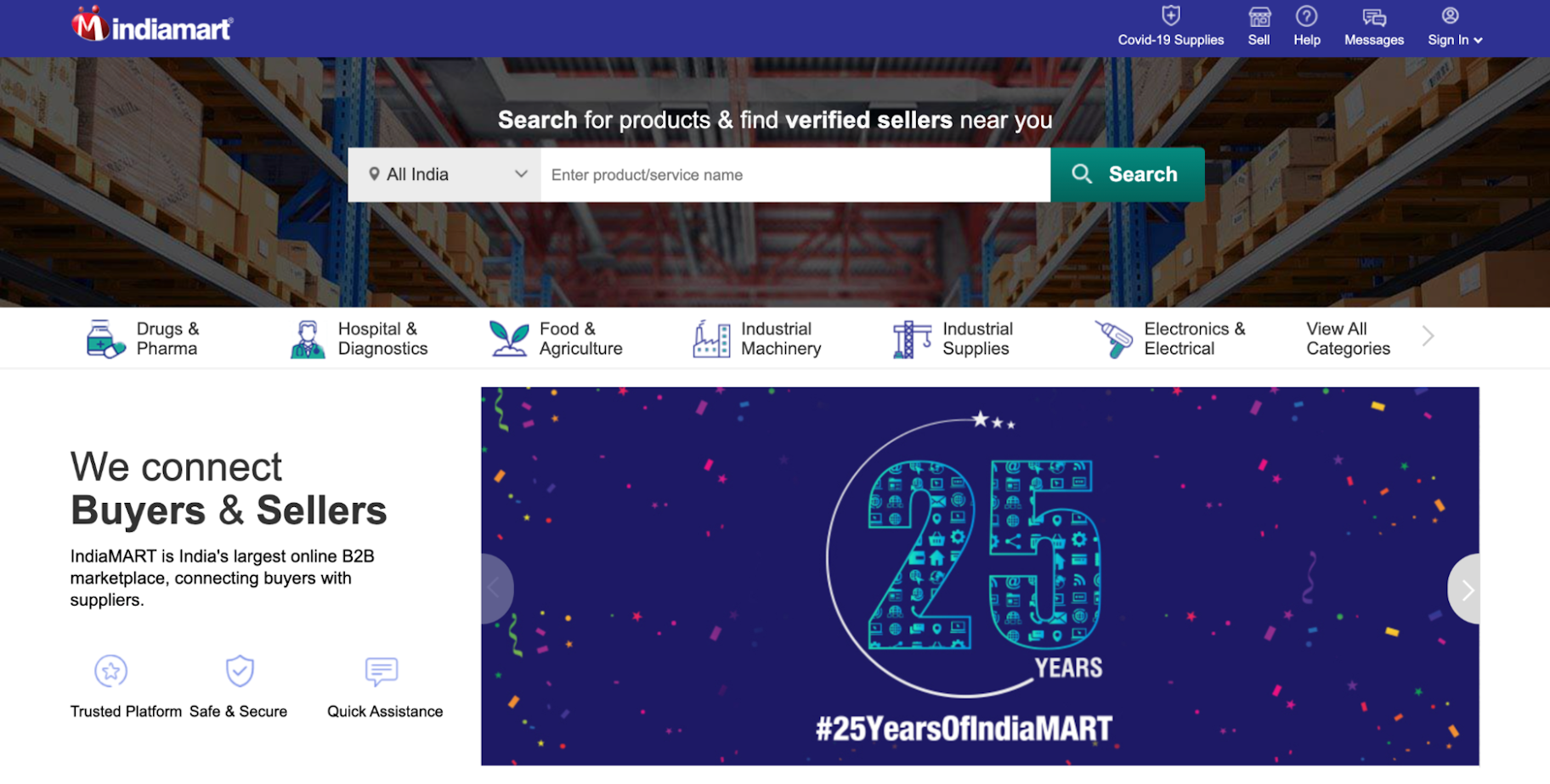The image size is (1550, 784).
Task: Expand the Sign In menu chevron
Action: (1479, 40)
